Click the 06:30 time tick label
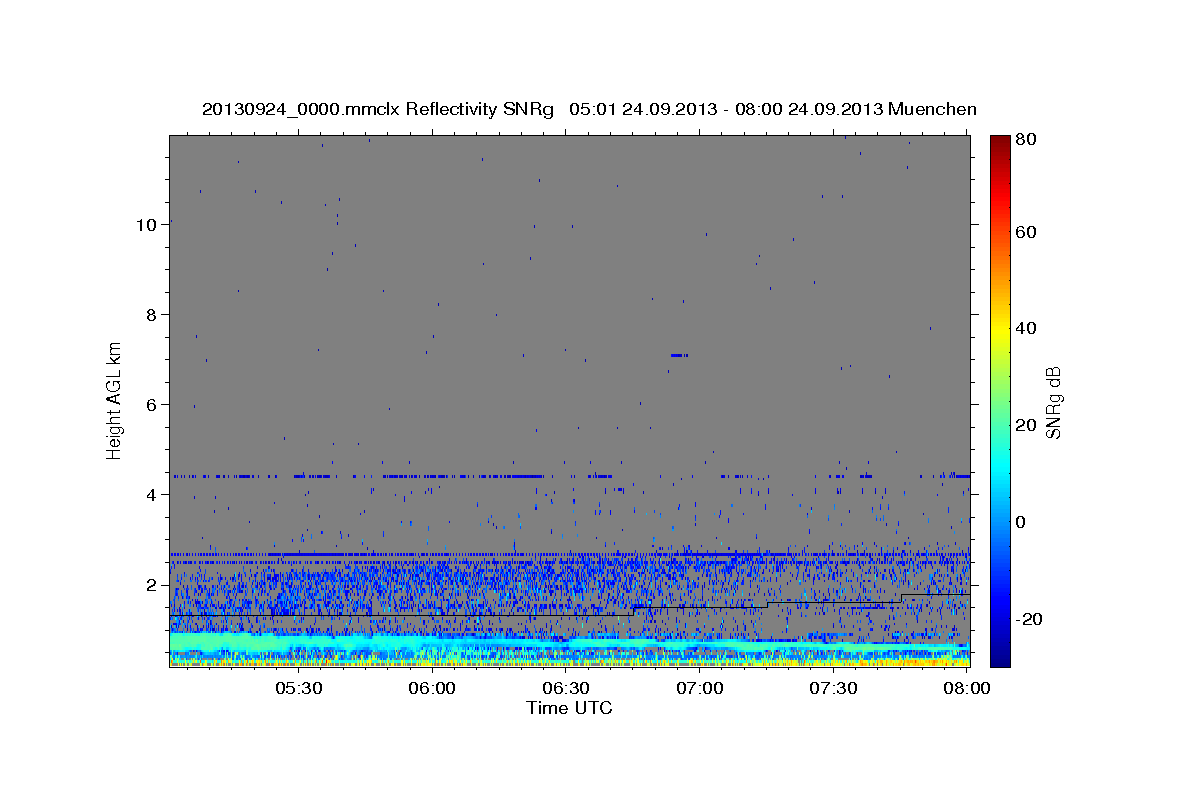Image resolution: width=1200 pixels, height=800 pixels. (566, 688)
